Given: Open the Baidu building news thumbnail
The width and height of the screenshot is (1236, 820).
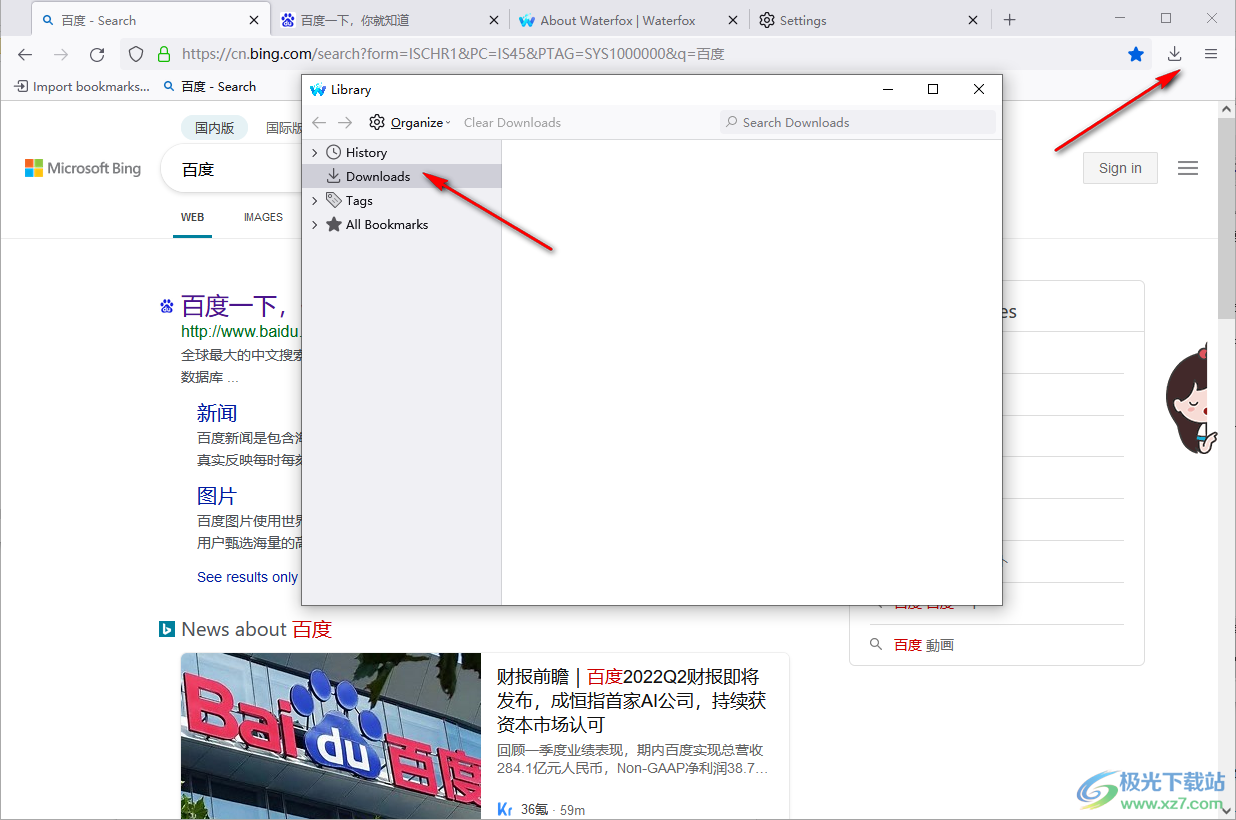Looking at the screenshot, I should (x=331, y=737).
